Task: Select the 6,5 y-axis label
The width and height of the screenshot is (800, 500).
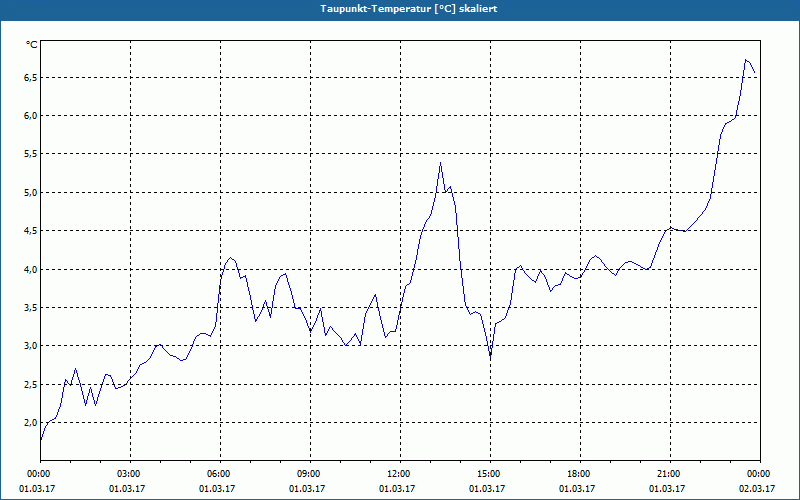Action: click(30, 78)
